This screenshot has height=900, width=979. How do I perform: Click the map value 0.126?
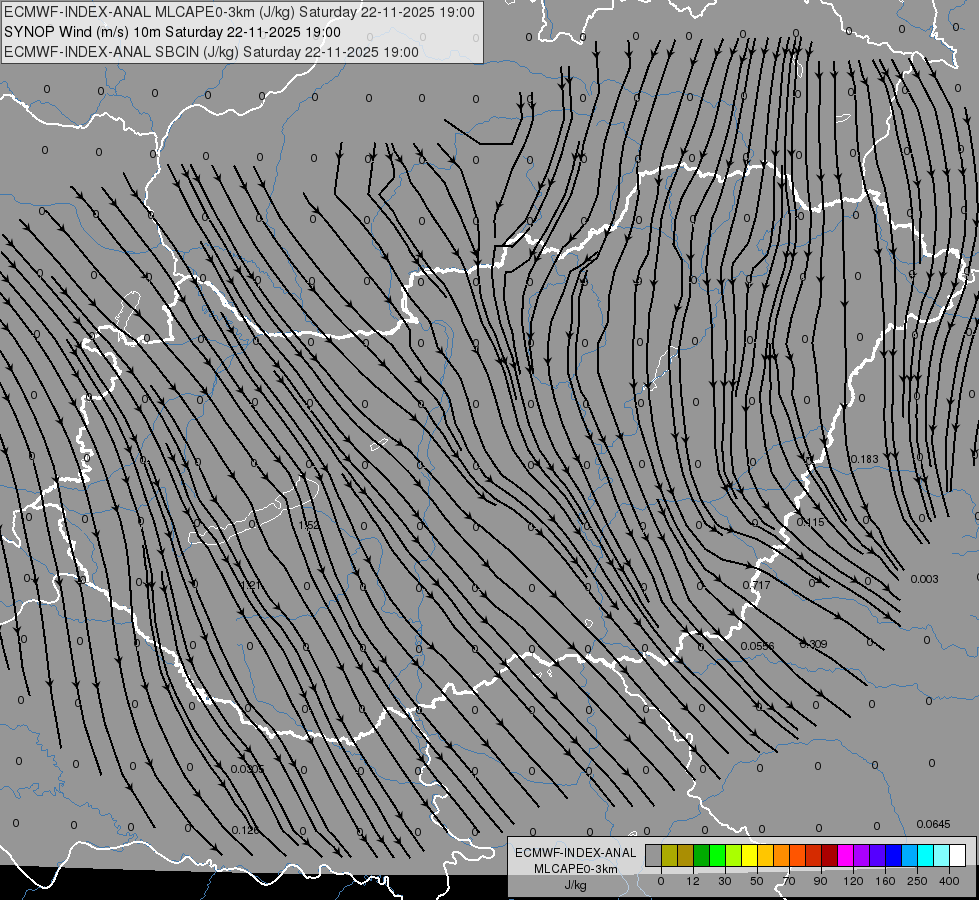coord(245,830)
